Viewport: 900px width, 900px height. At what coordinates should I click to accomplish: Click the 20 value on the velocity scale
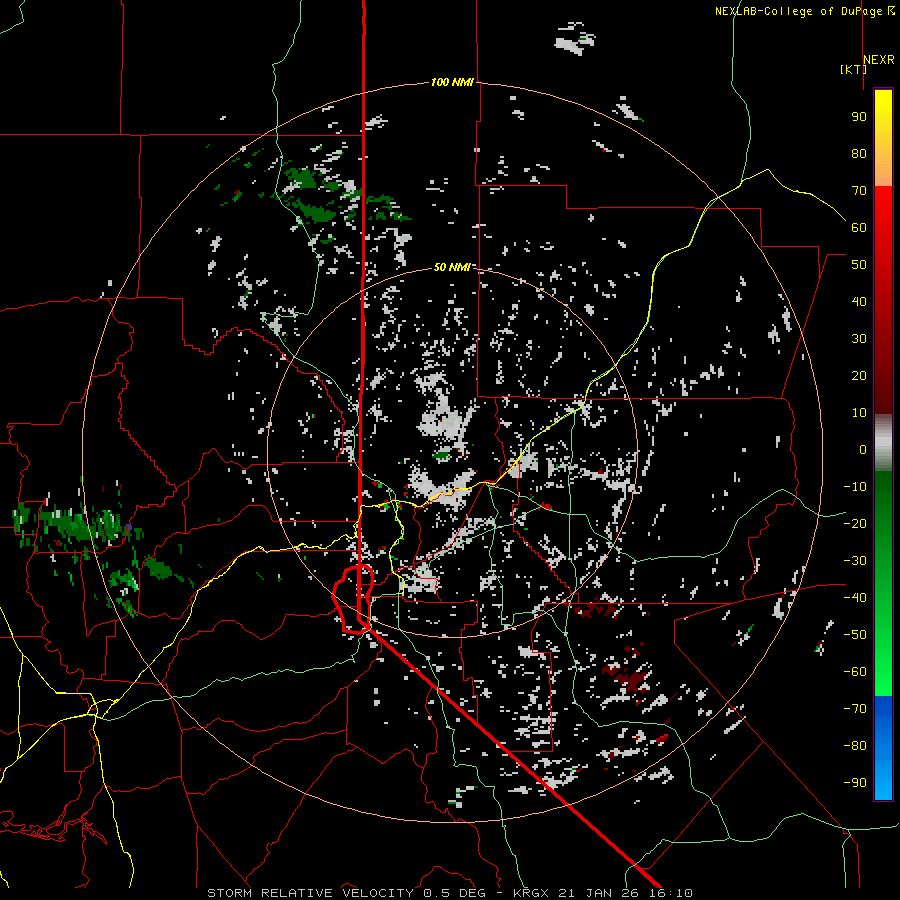[x=859, y=375]
